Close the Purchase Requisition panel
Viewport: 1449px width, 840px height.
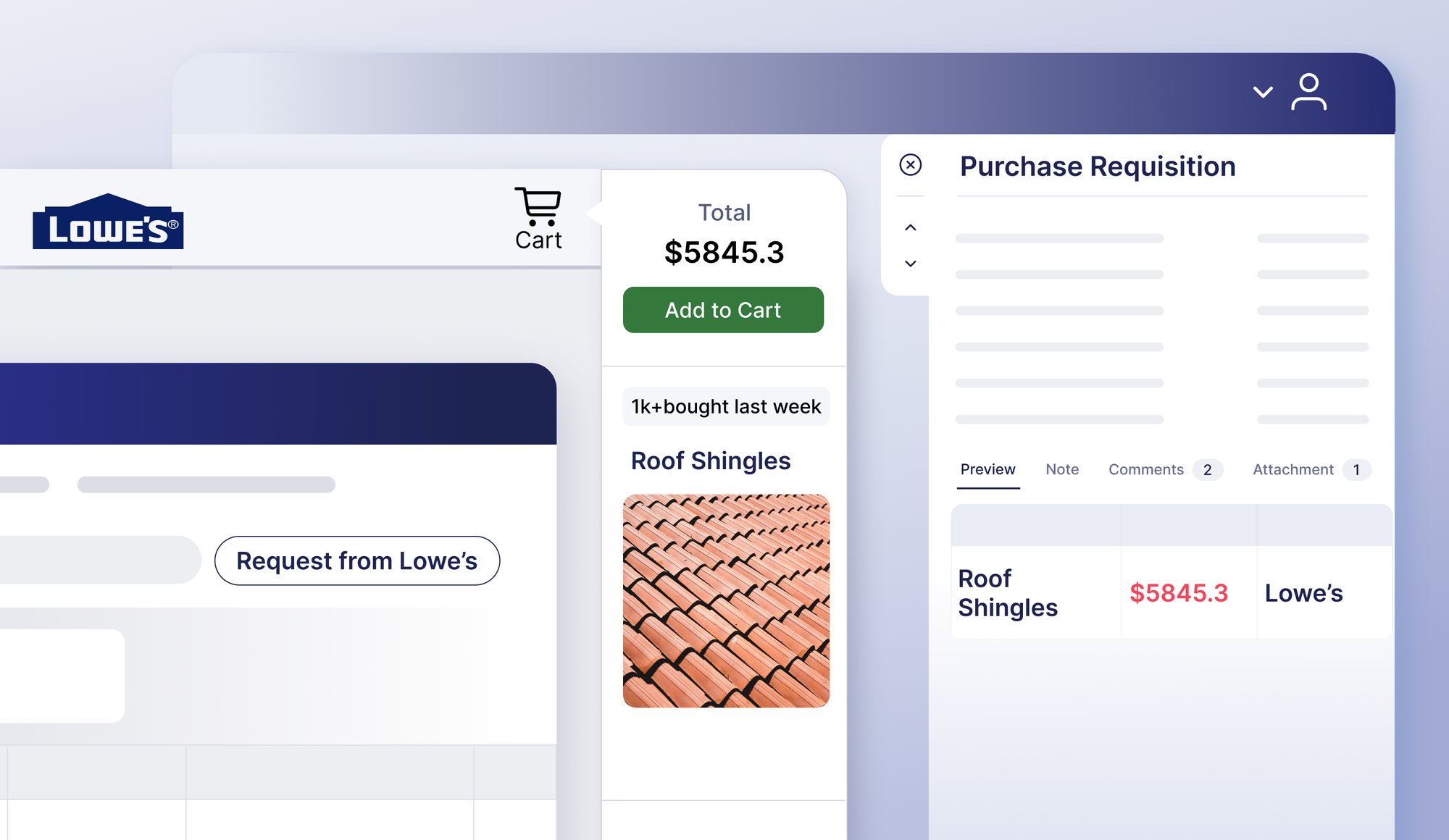910,165
